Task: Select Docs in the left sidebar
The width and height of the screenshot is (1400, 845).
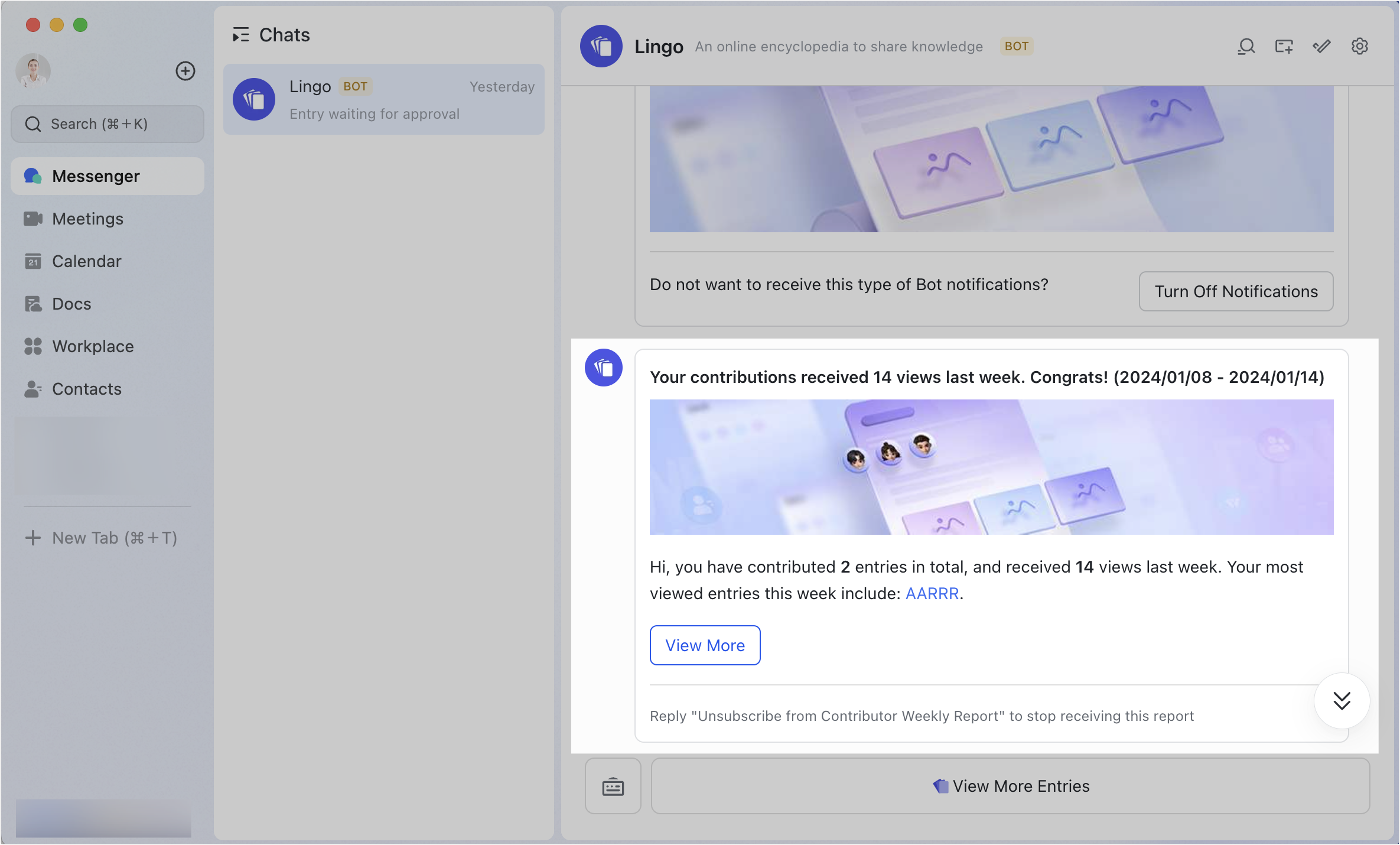Action: point(71,304)
